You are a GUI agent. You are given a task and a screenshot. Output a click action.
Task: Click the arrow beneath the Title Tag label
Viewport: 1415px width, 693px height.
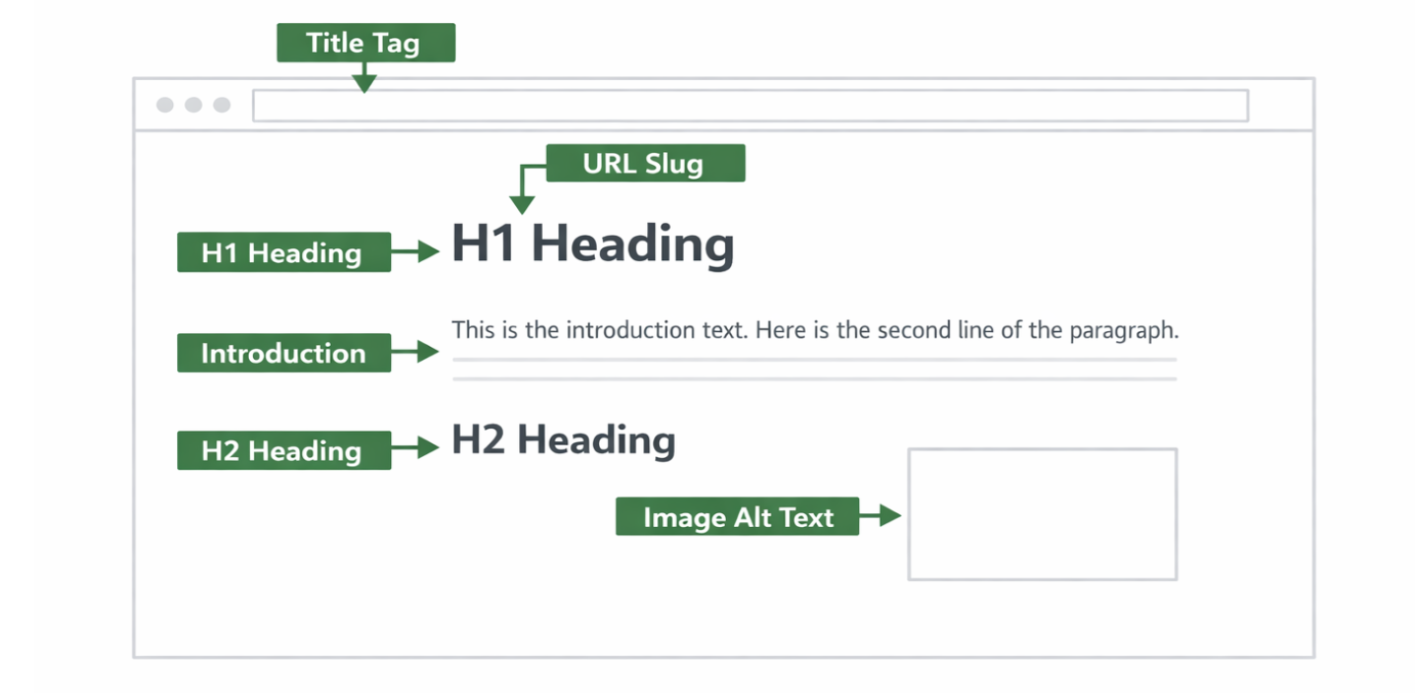coord(365,78)
